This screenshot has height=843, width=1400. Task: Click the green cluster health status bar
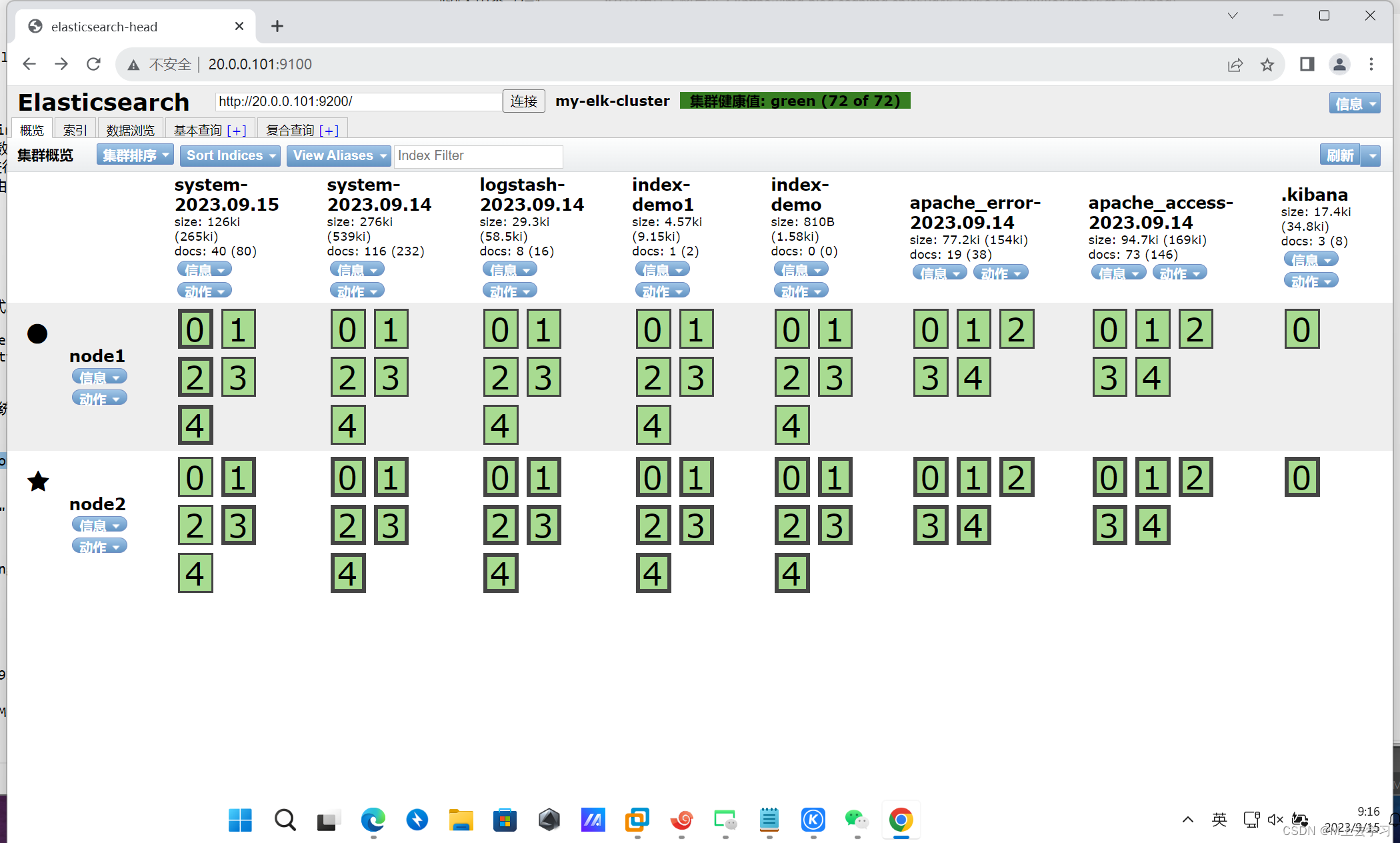pos(795,101)
